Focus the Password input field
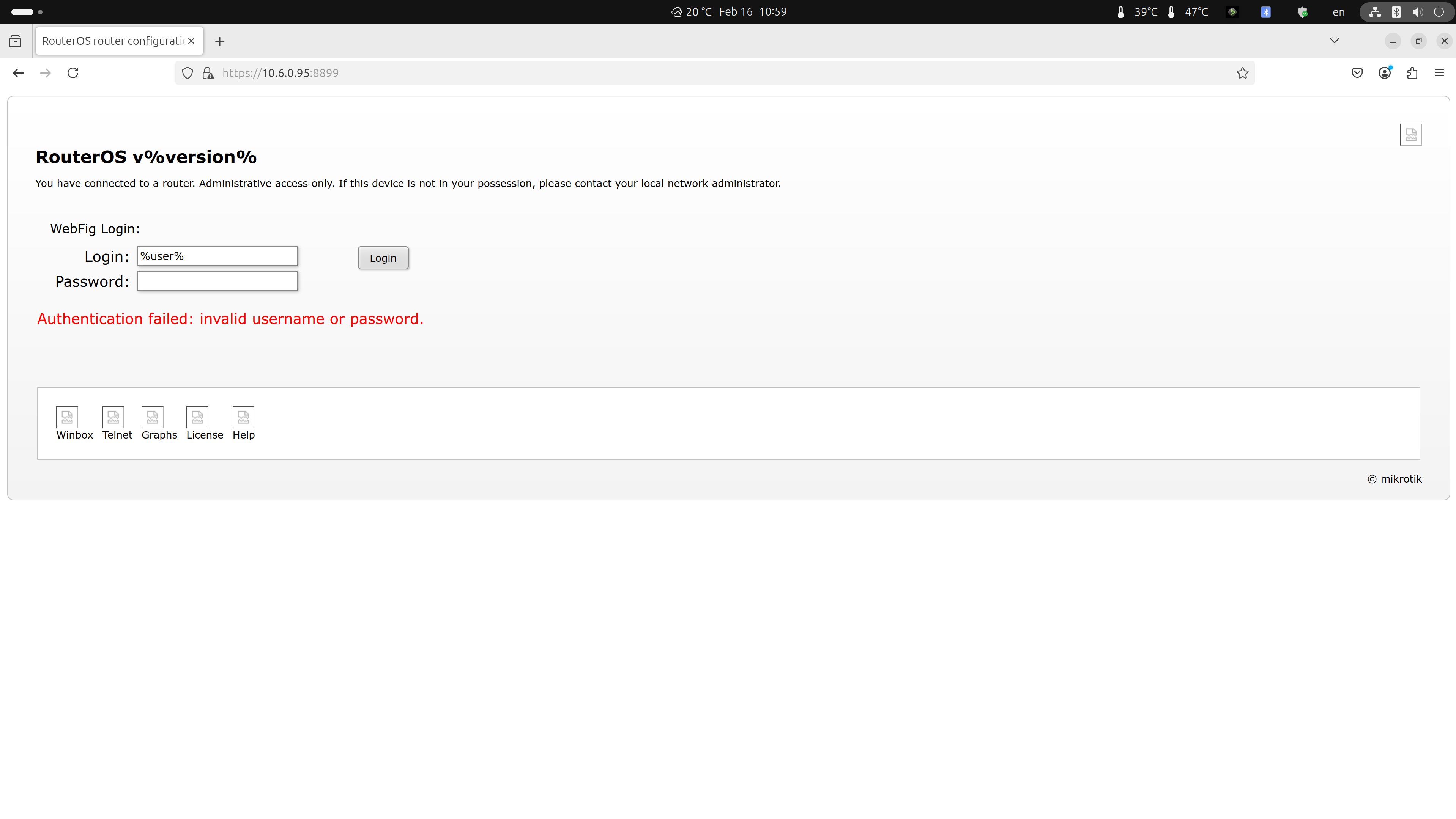 click(x=217, y=281)
